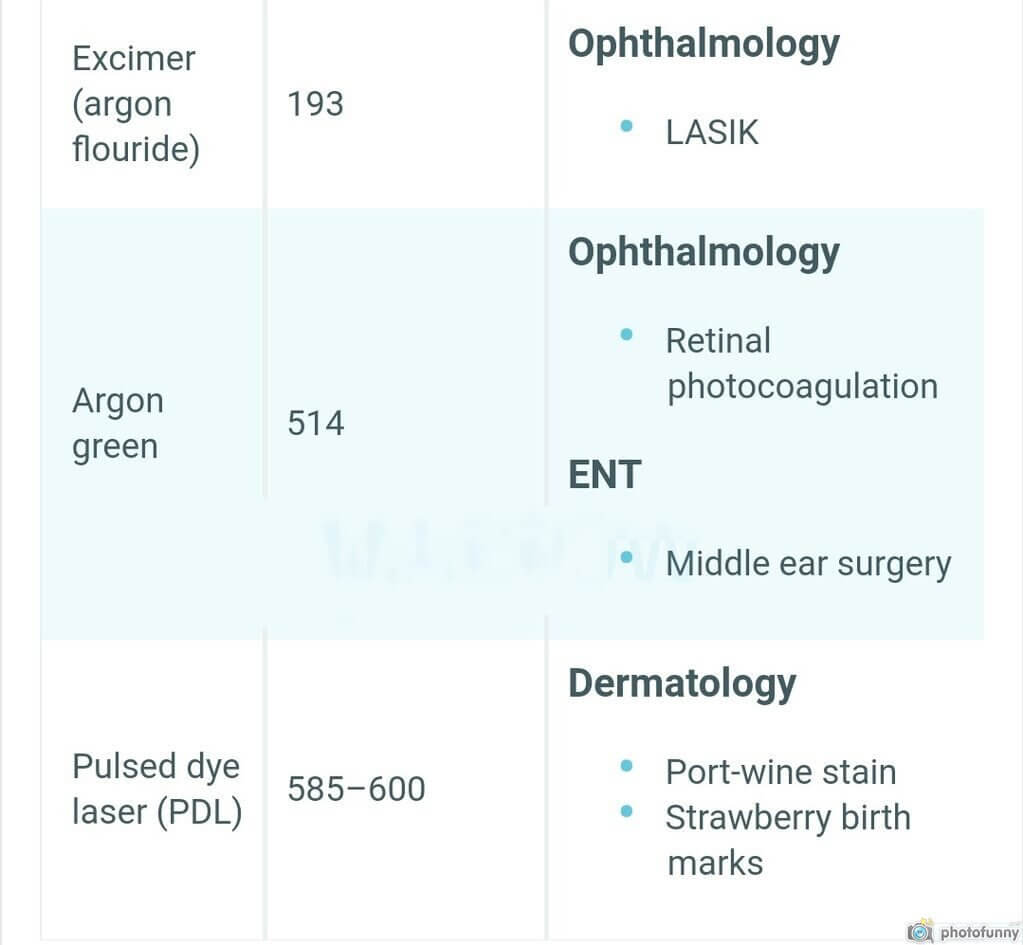This screenshot has width=1023, height=945.
Task: Click the Dermatology heading
Action: (x=682, y=685)
